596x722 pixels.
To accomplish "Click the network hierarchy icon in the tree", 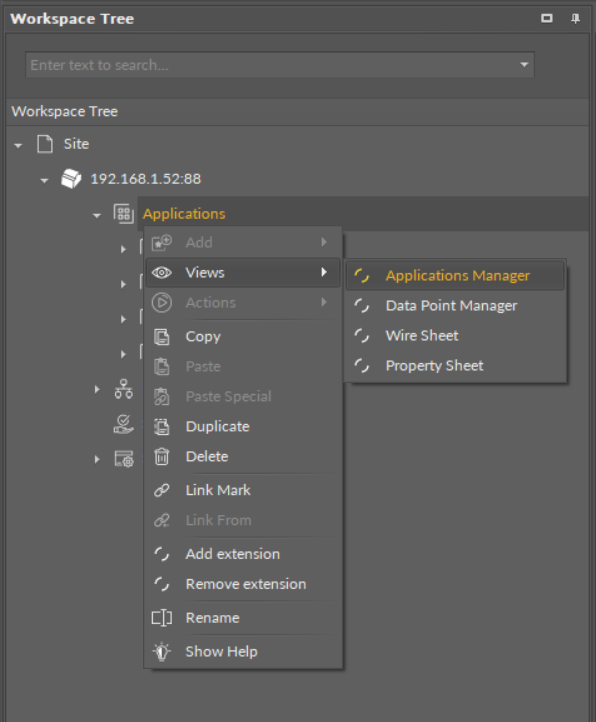I will 123,389.
